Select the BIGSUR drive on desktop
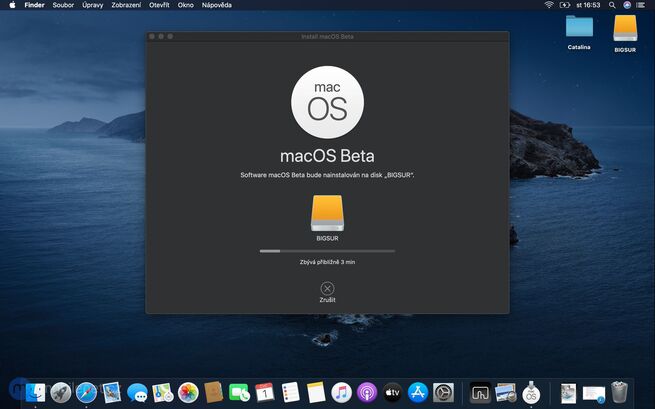Screen dimensions: 655x409 [x=625, y=33]
